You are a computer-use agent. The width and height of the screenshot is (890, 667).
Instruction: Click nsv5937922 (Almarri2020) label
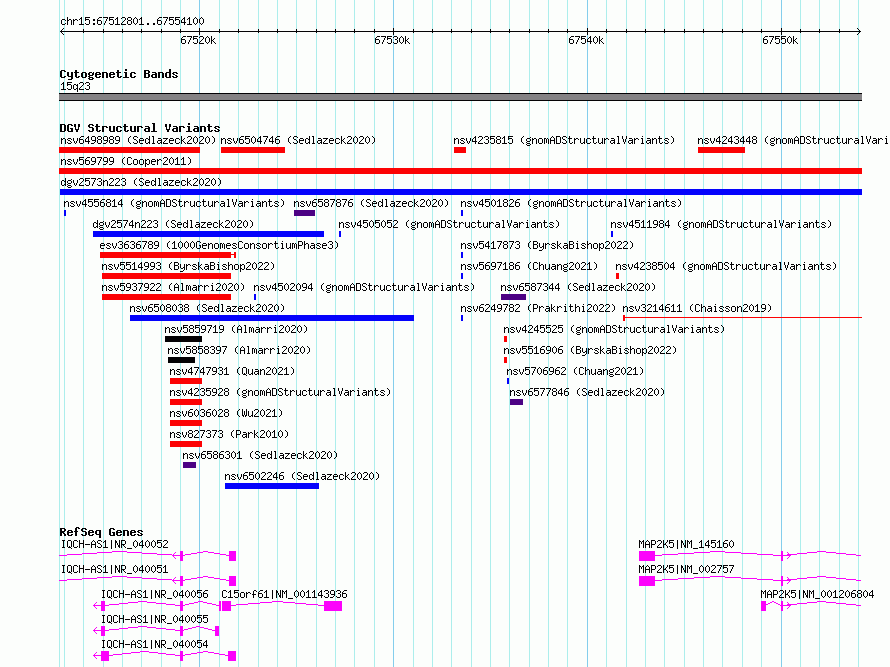click(173, 287)
